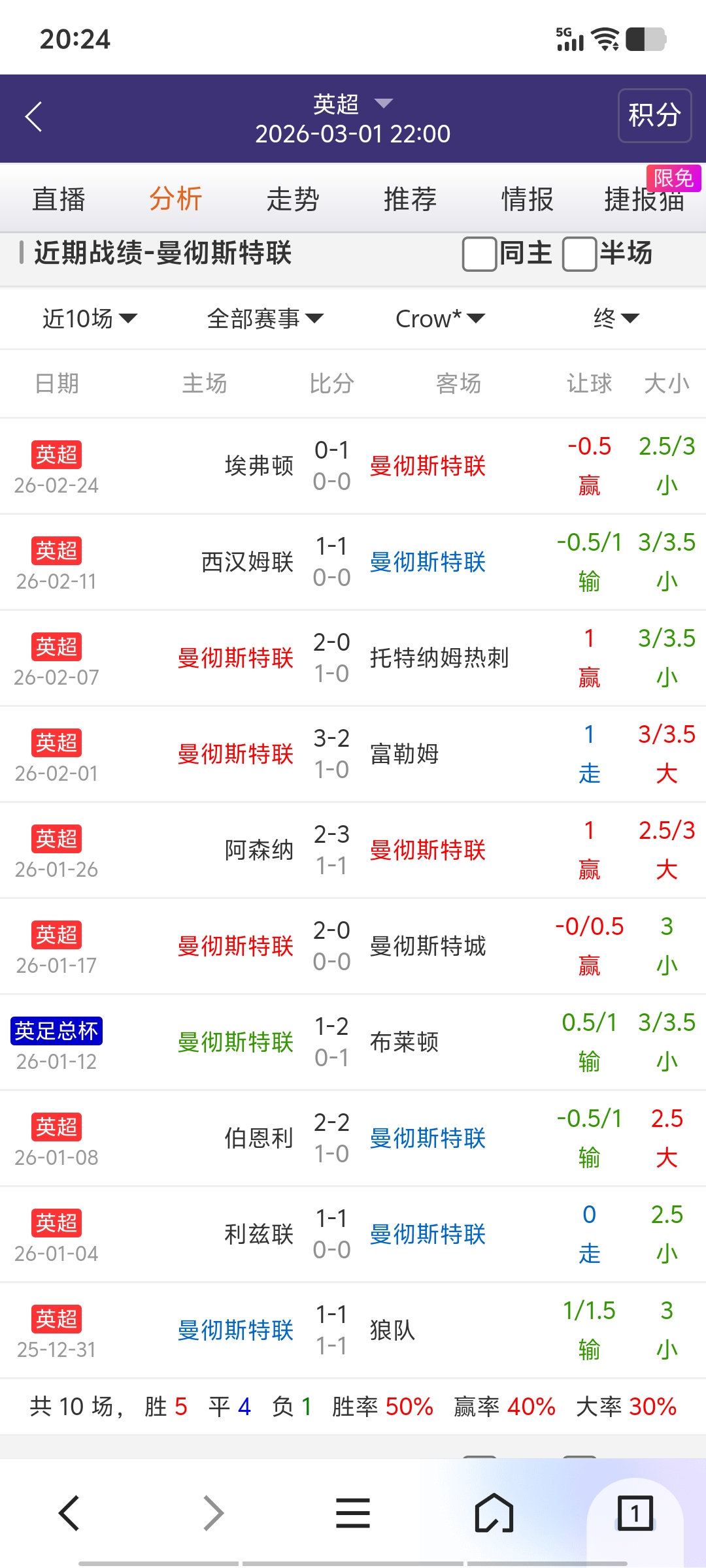Enable the 同主 checkbox
This screenshot has width=706, height=1568.
(x=479, y=253)
